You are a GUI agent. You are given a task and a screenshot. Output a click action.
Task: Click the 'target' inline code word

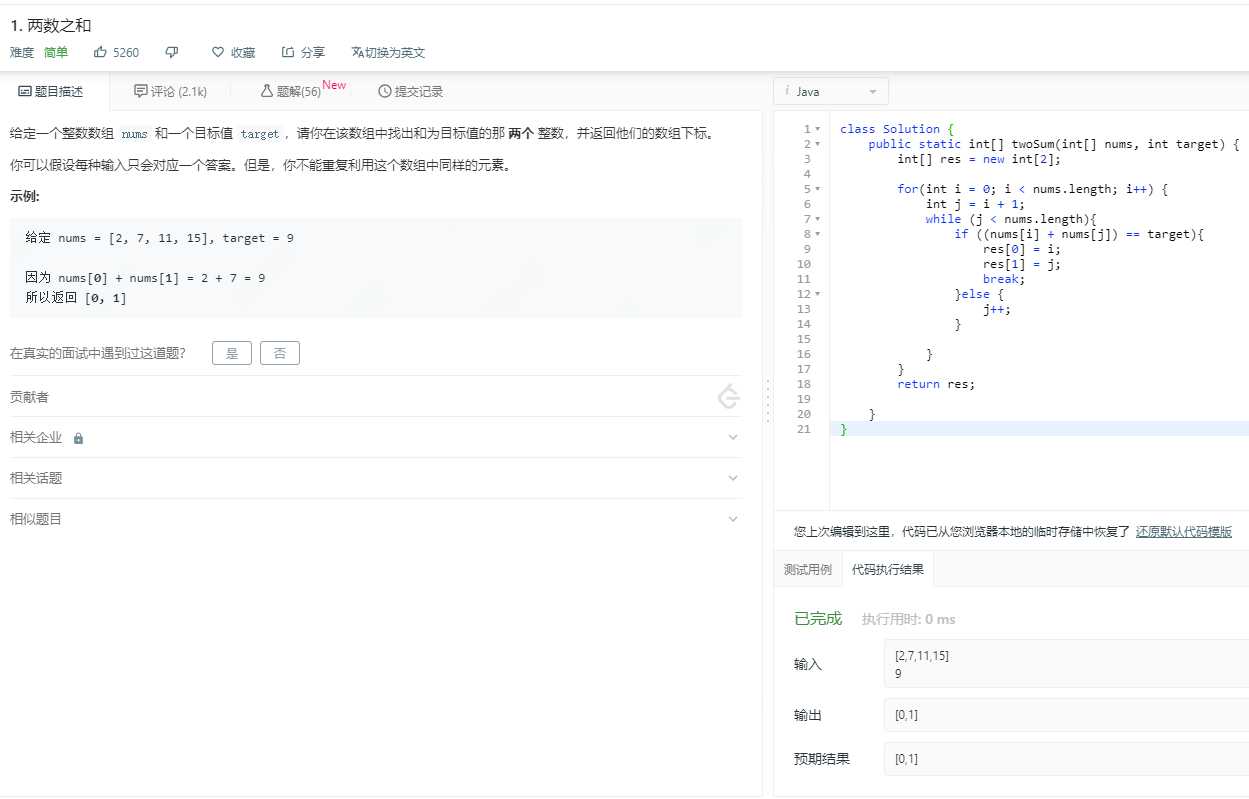[260, 134]
